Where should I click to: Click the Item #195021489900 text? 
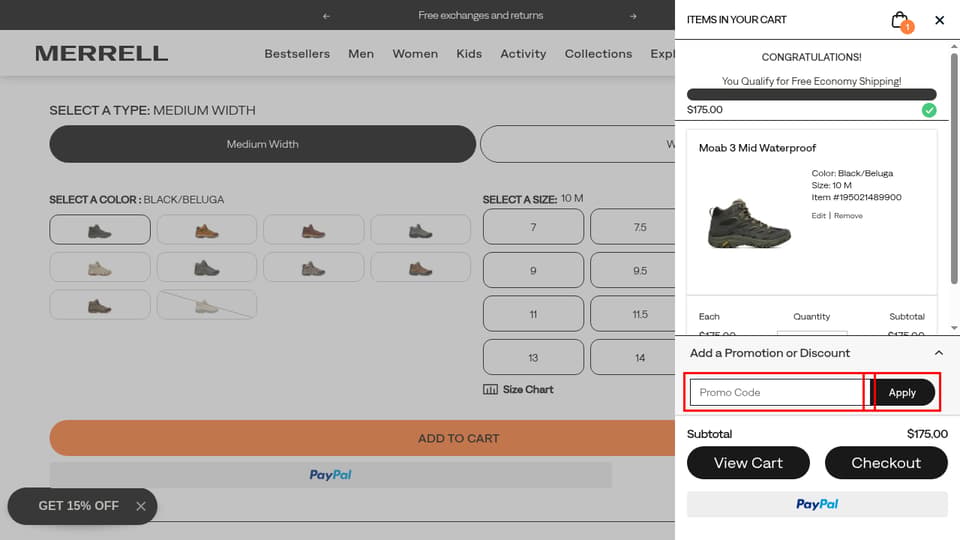[856, 197]
